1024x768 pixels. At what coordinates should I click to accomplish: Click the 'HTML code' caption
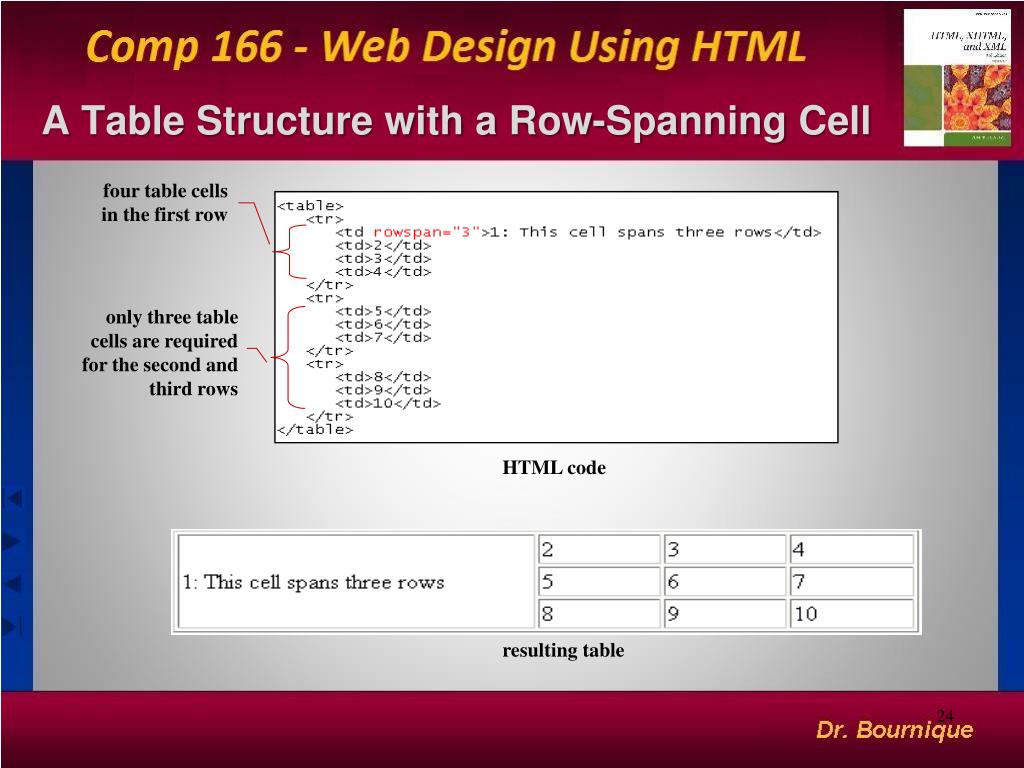click(x=554, y=468)
